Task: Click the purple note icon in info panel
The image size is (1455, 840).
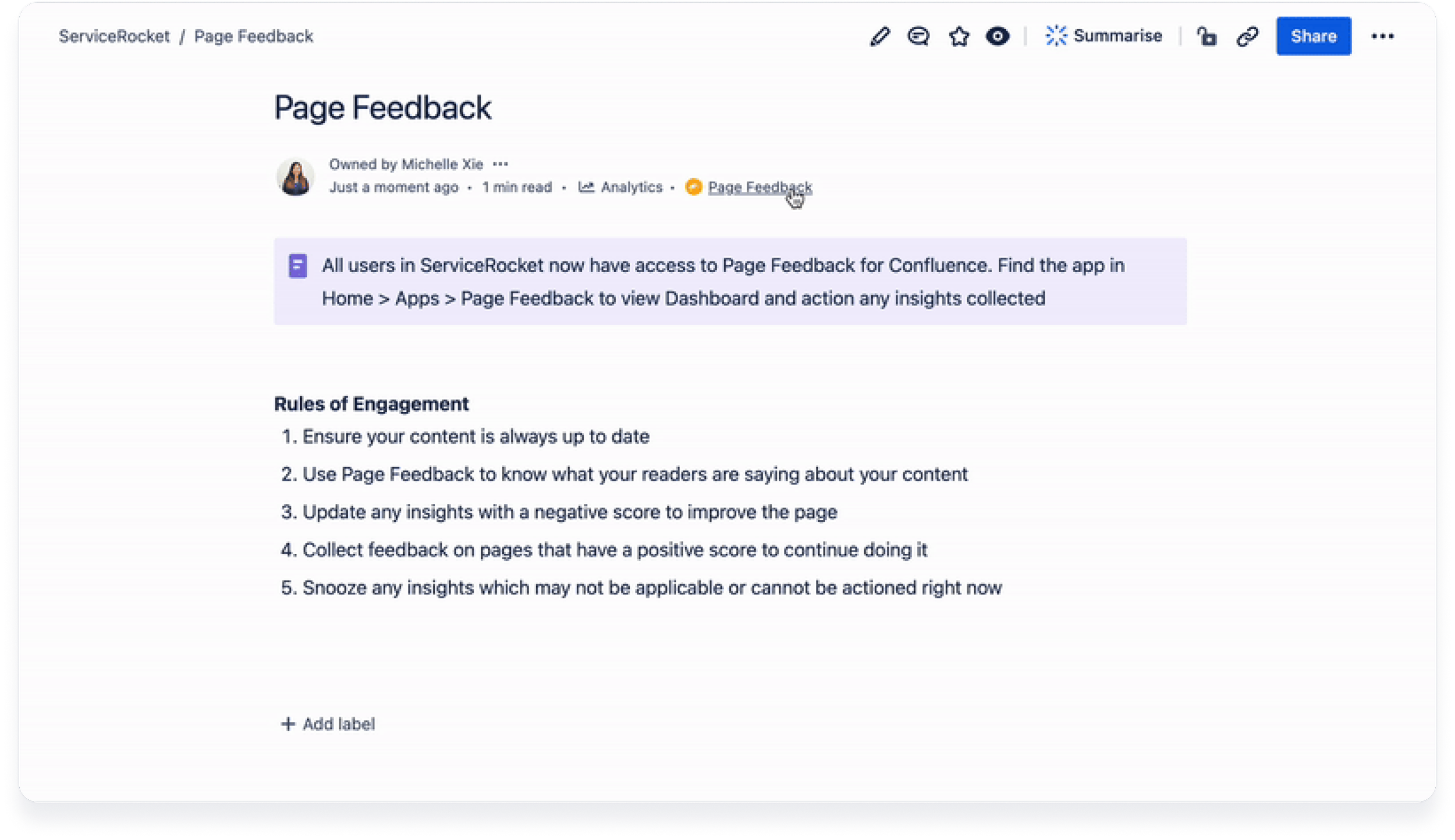Action: pos(297,266)
